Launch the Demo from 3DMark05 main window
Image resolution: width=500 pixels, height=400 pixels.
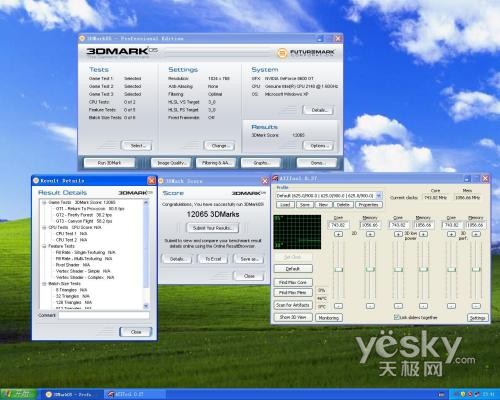pyautogui.click(x=317, y=163)
